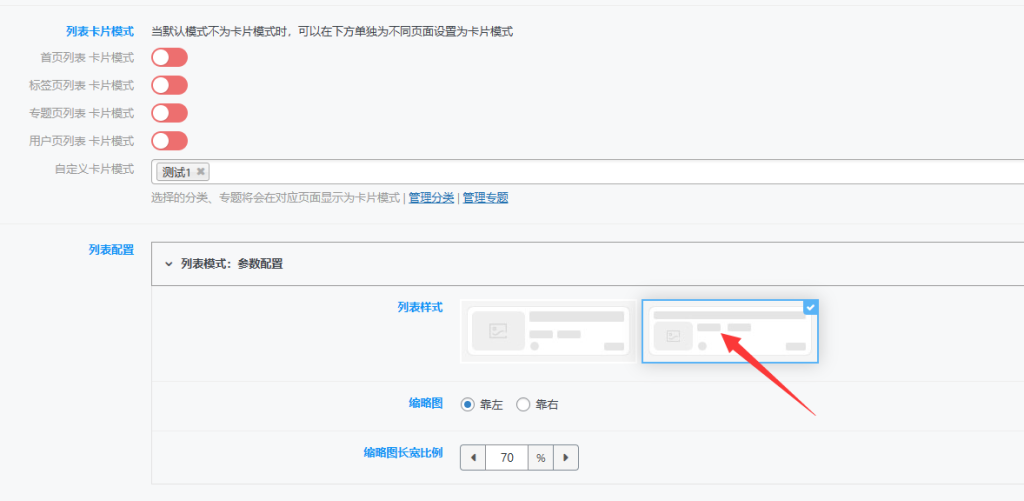Switch on 用户页列表 卡片模式
Screen dimensions: 1024x501
tap(169, 141)
